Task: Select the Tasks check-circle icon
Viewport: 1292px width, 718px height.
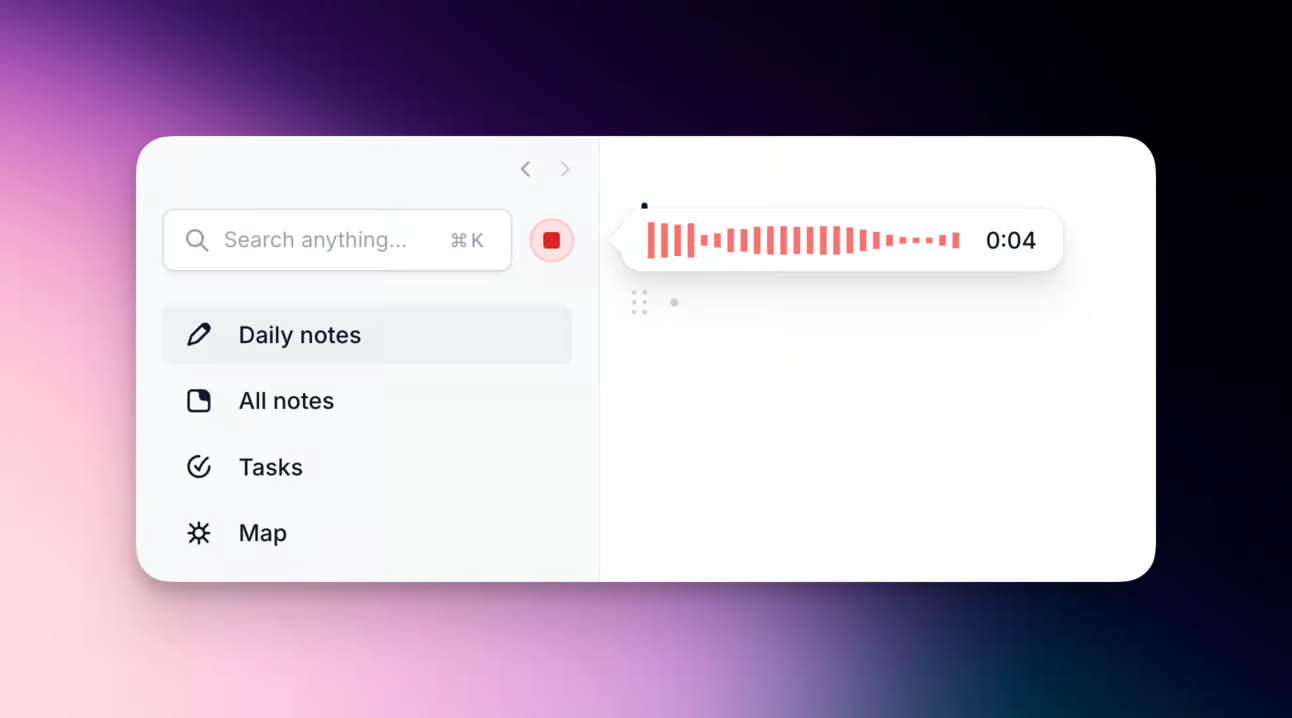Action: coord(199,466)
